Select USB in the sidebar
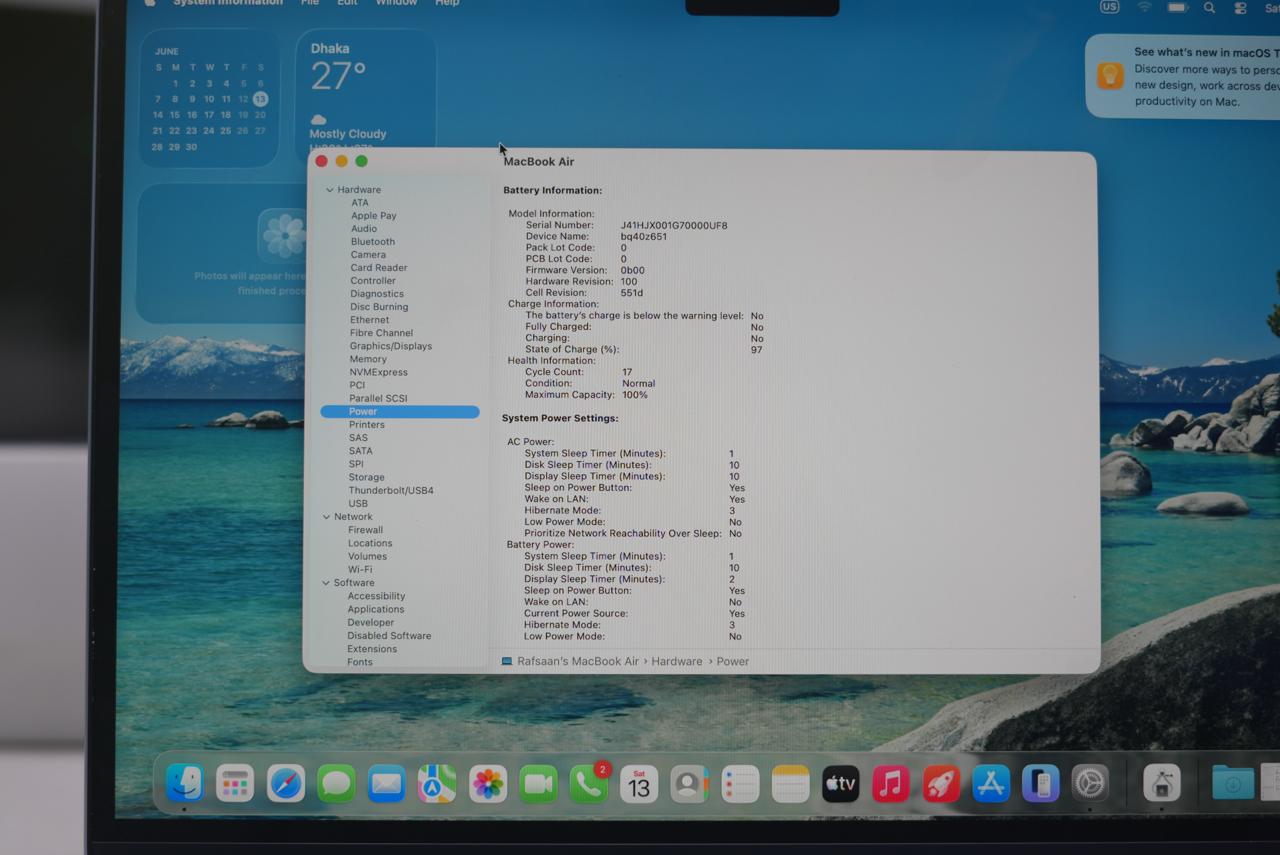The image size is (1280, 855). (x=358, y=503)
